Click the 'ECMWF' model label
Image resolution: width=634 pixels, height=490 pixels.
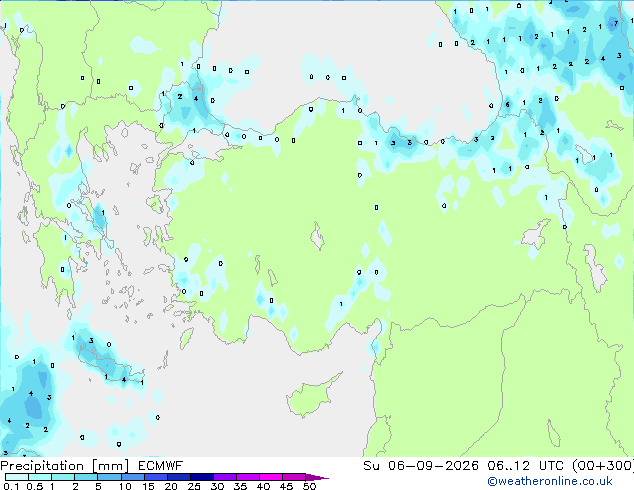pyautogui.click(x=160, y=466)
